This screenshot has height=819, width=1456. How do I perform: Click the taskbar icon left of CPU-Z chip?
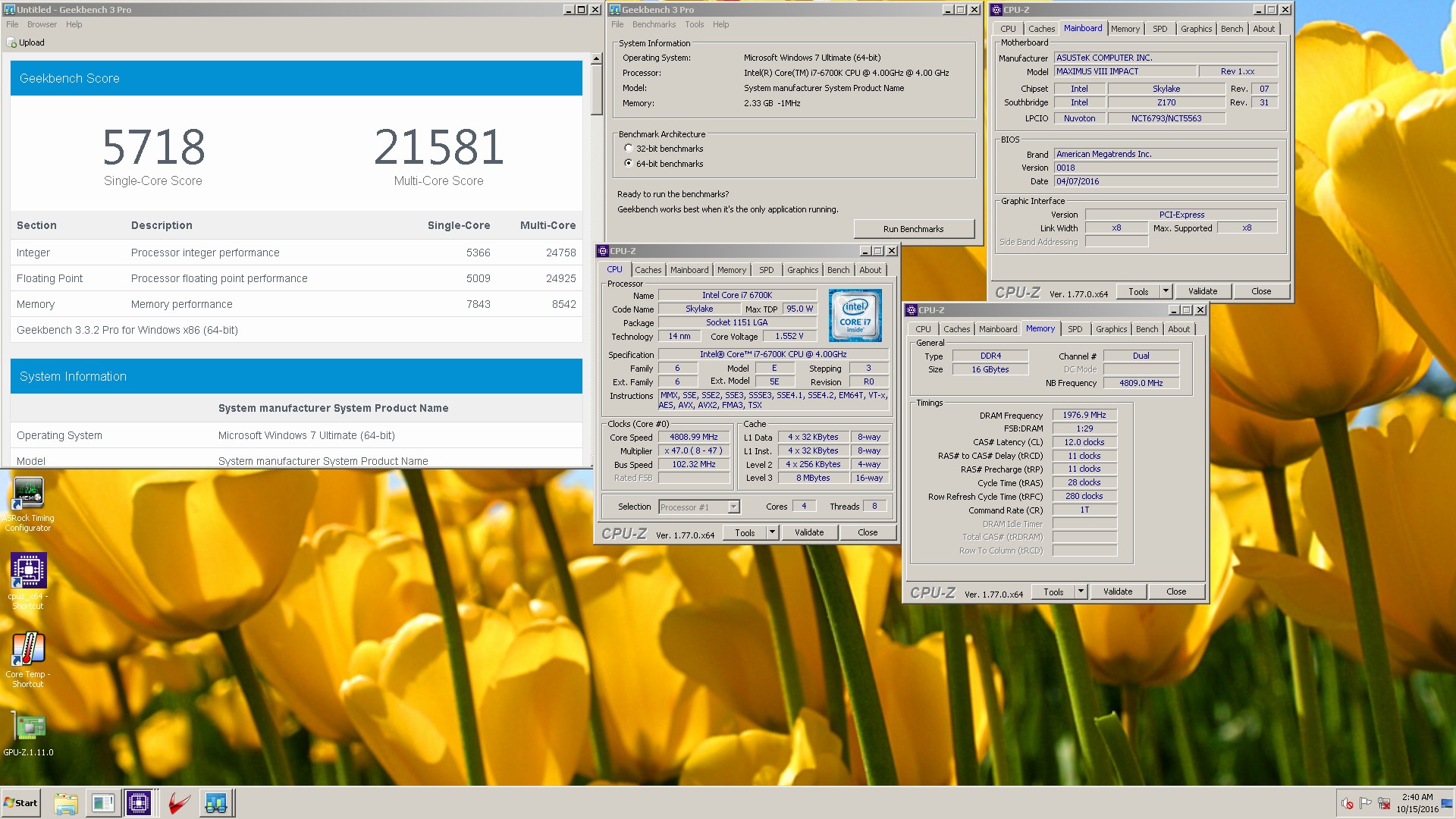click(102, 803)
